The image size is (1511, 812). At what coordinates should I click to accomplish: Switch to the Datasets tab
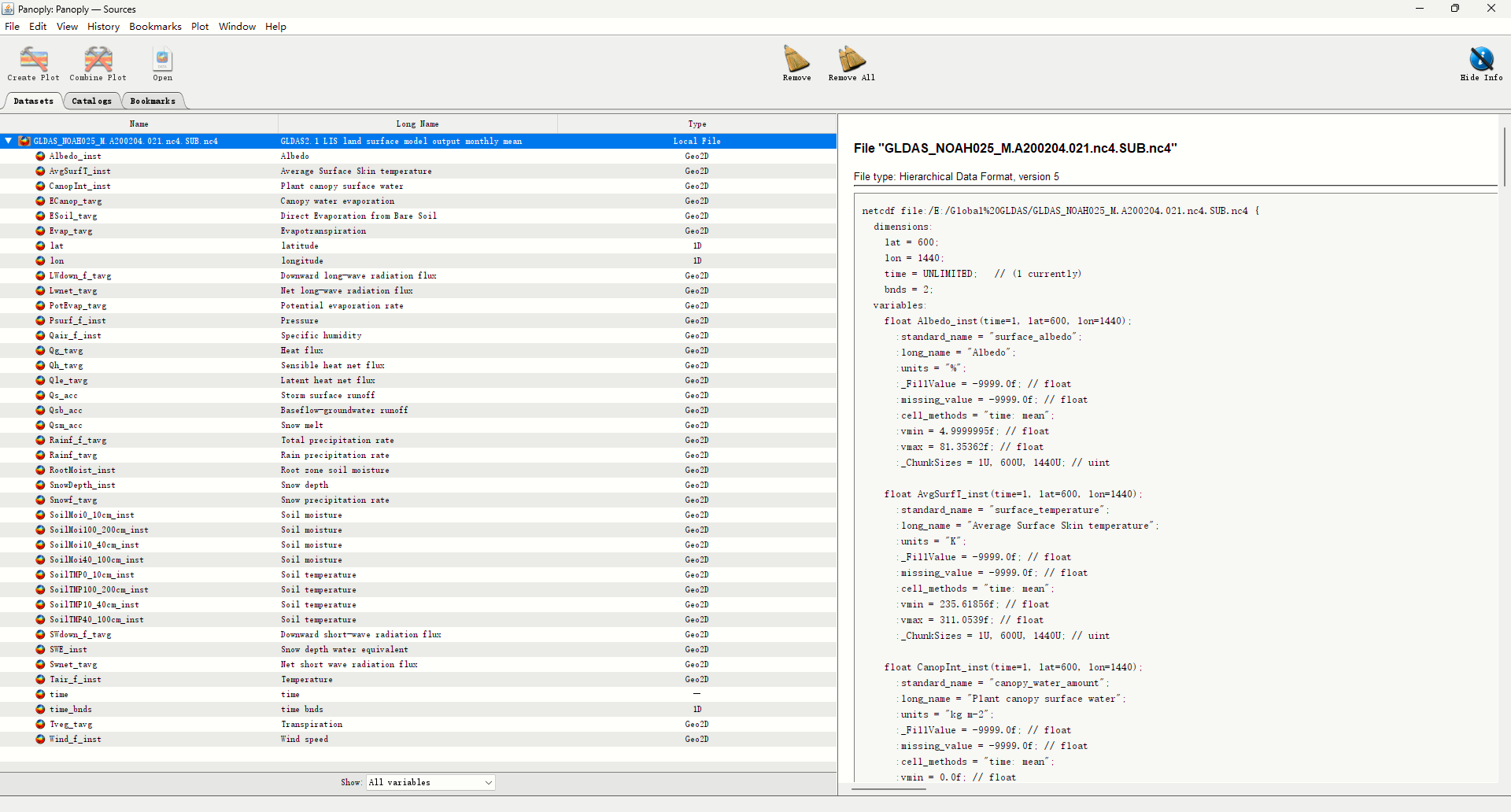pos(34,101)
